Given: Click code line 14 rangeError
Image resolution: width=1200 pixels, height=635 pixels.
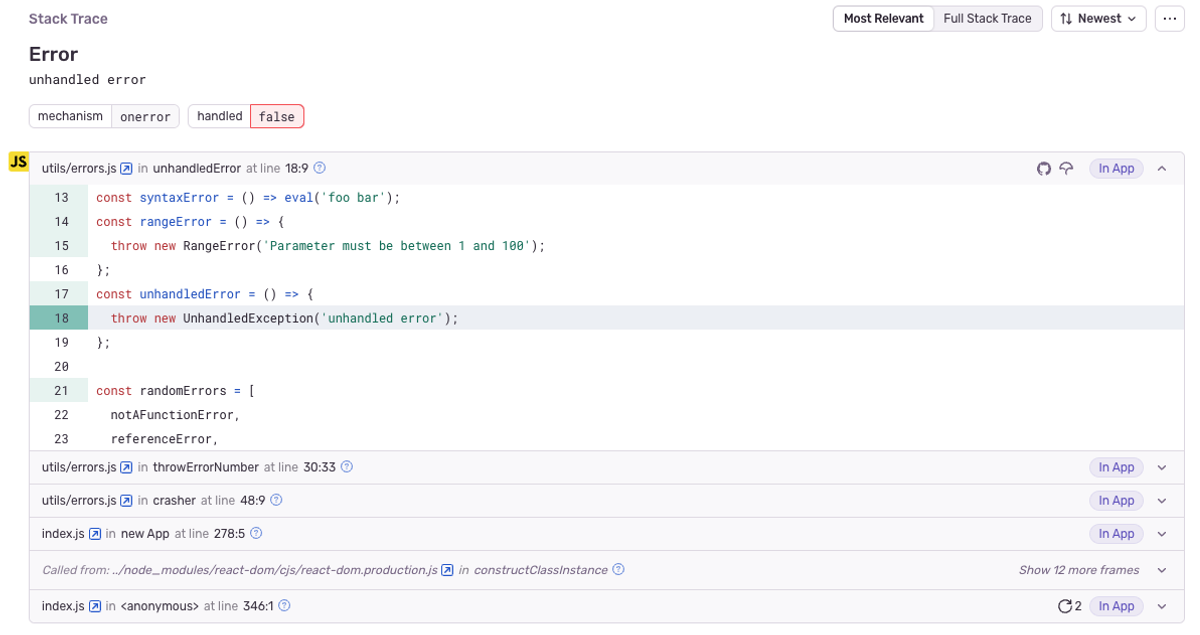Looking at the screenshot, I should pyautogui.click(x=607, y=222).
